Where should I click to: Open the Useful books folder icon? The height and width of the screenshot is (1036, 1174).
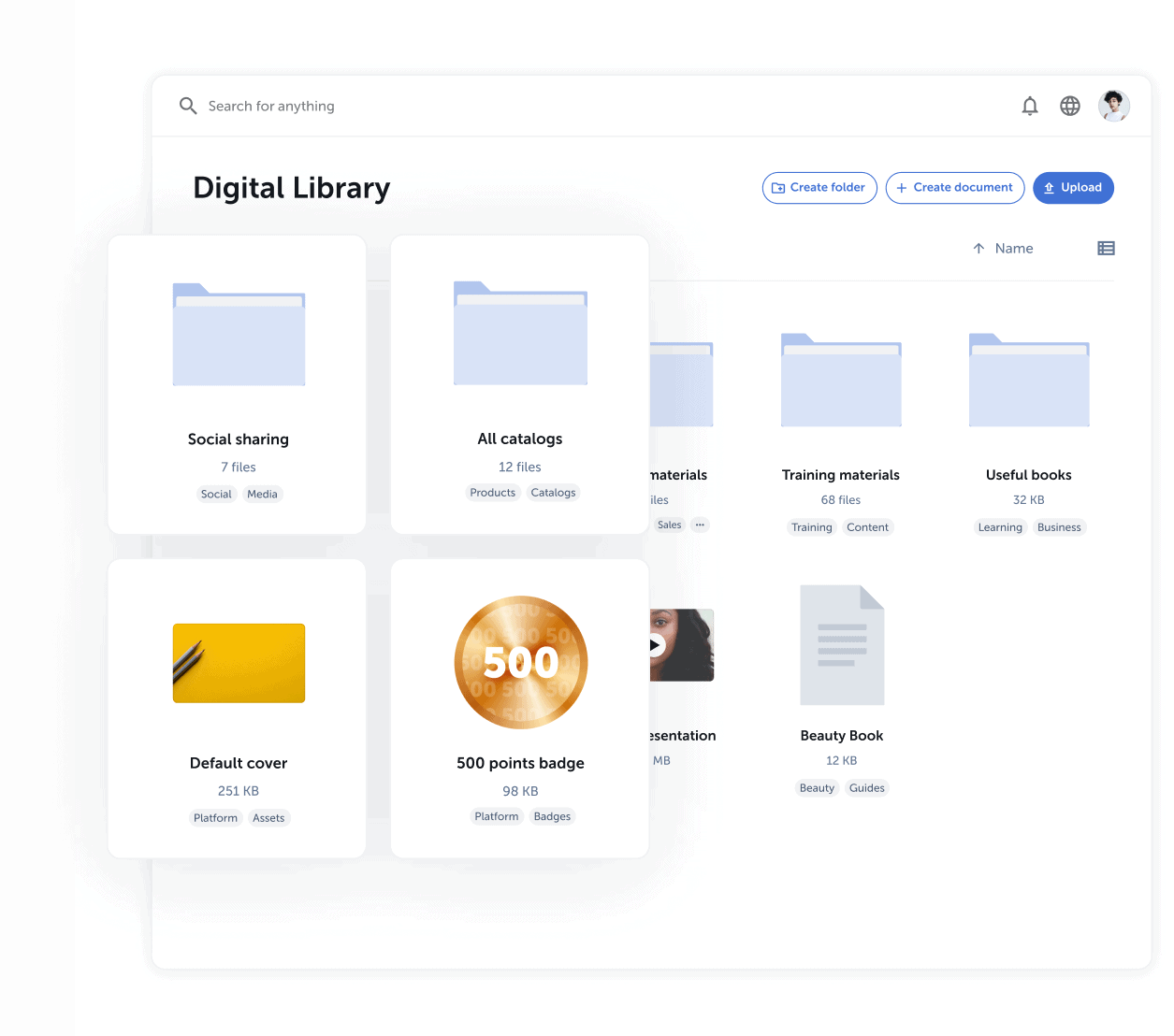click(x=1028, y=381)
